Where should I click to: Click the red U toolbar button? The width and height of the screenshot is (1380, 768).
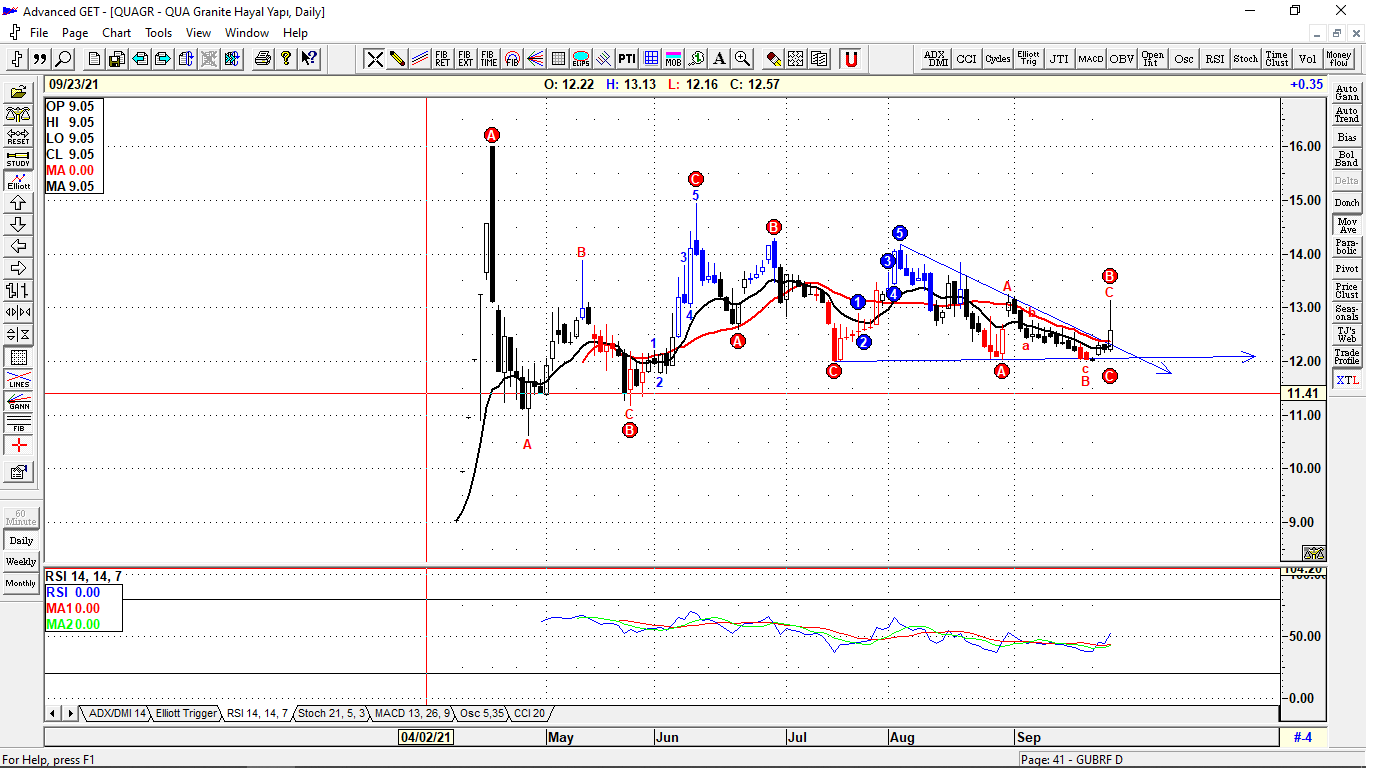851,59
